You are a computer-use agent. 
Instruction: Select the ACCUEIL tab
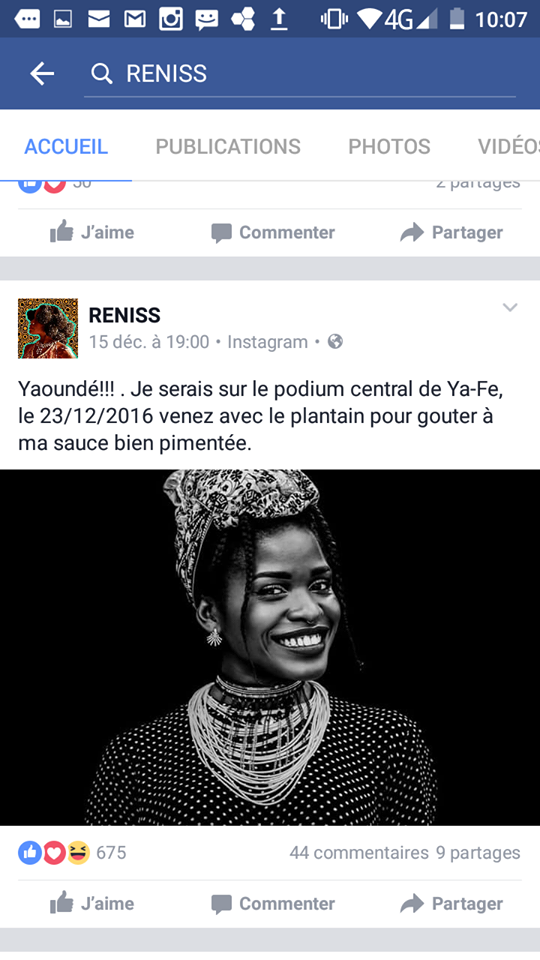[x=66, y=146]
